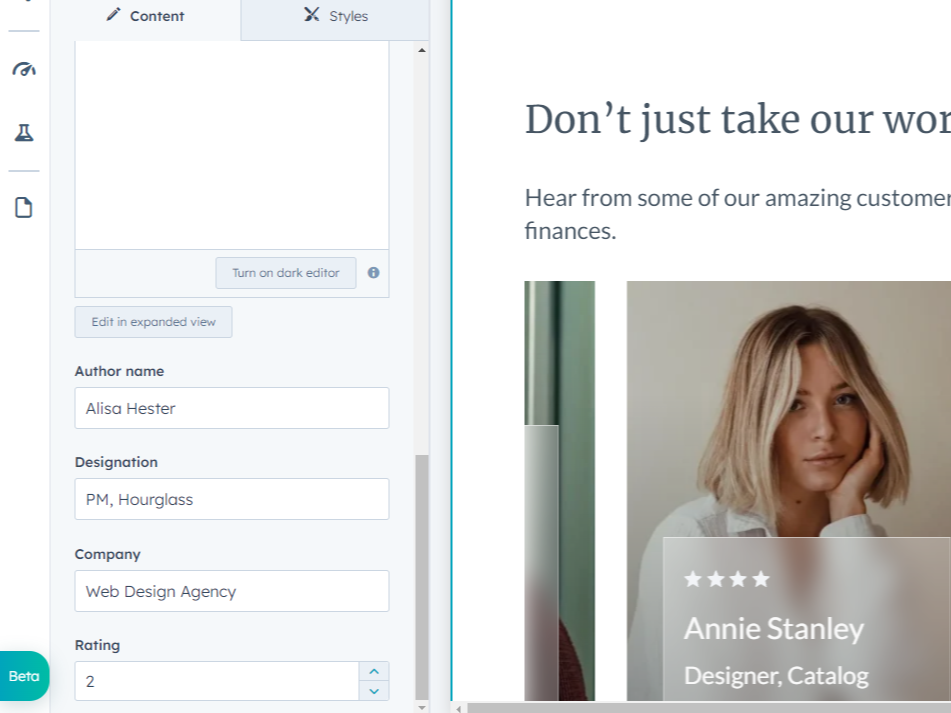Click the page document icon in sidebar
The width and height of the screenshot is (951, 713).
pyautogui.click(x=24, y=208)
